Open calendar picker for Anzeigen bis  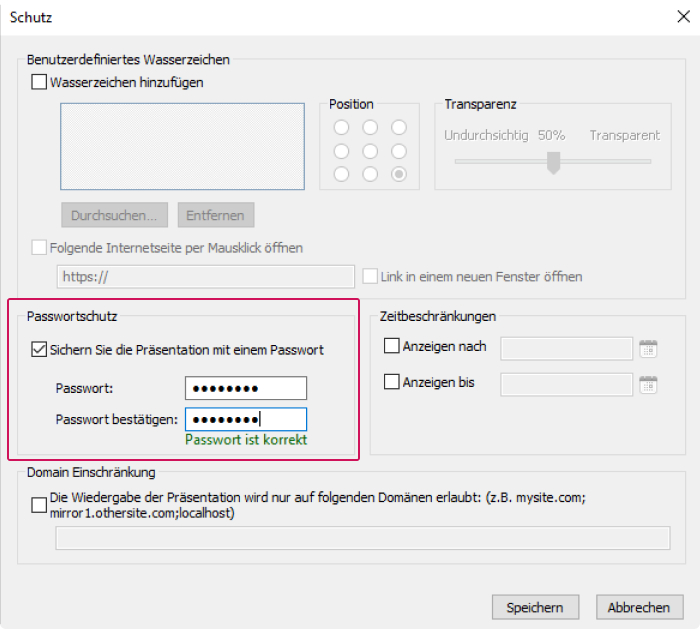coord(648,384)
